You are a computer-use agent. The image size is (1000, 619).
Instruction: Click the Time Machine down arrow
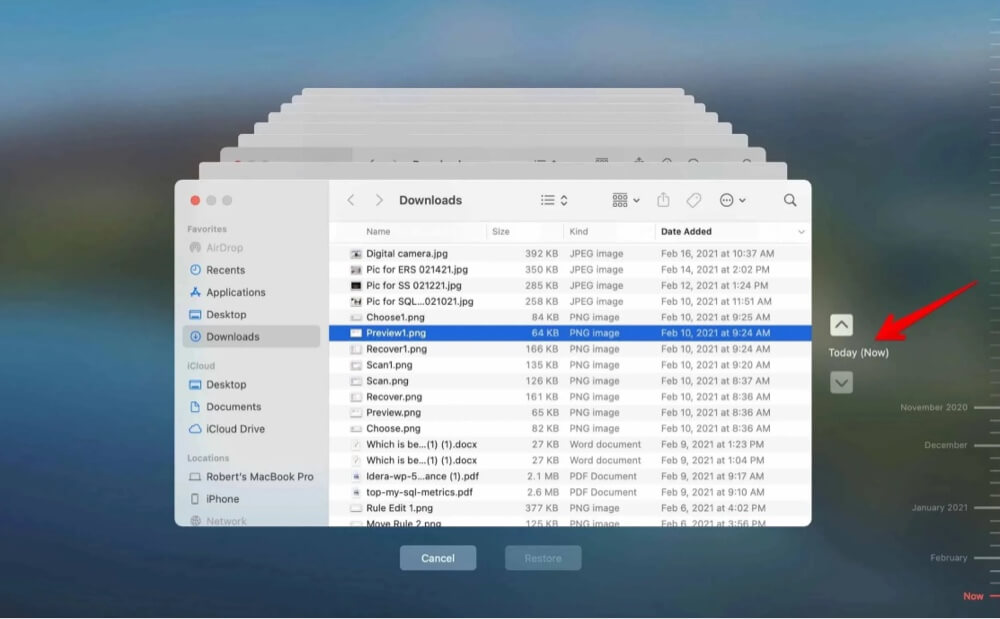(x=841, y=382)
